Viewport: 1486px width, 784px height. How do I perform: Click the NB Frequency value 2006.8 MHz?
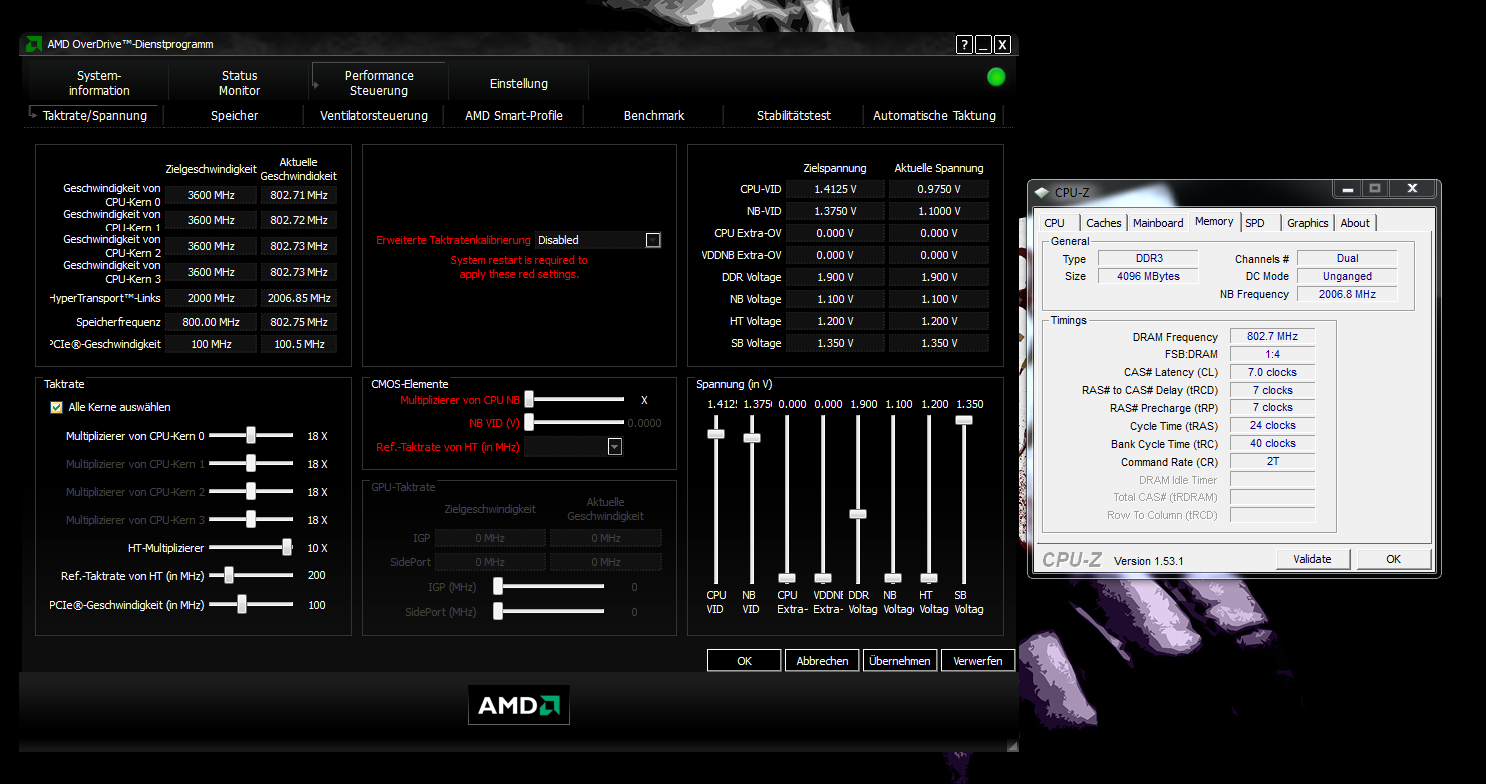[x=1347, y=294]
